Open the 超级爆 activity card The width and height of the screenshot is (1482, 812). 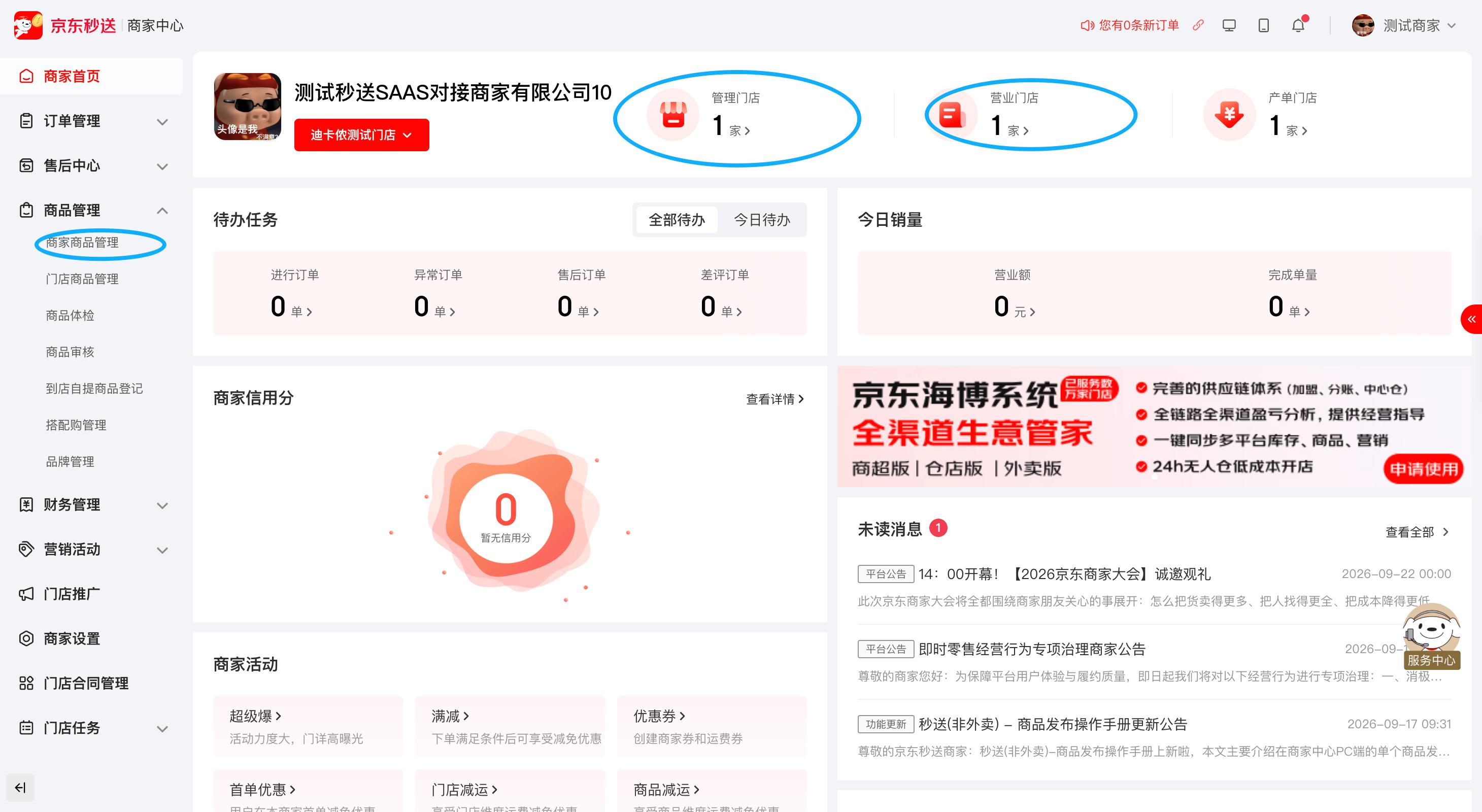click(308, 726)
